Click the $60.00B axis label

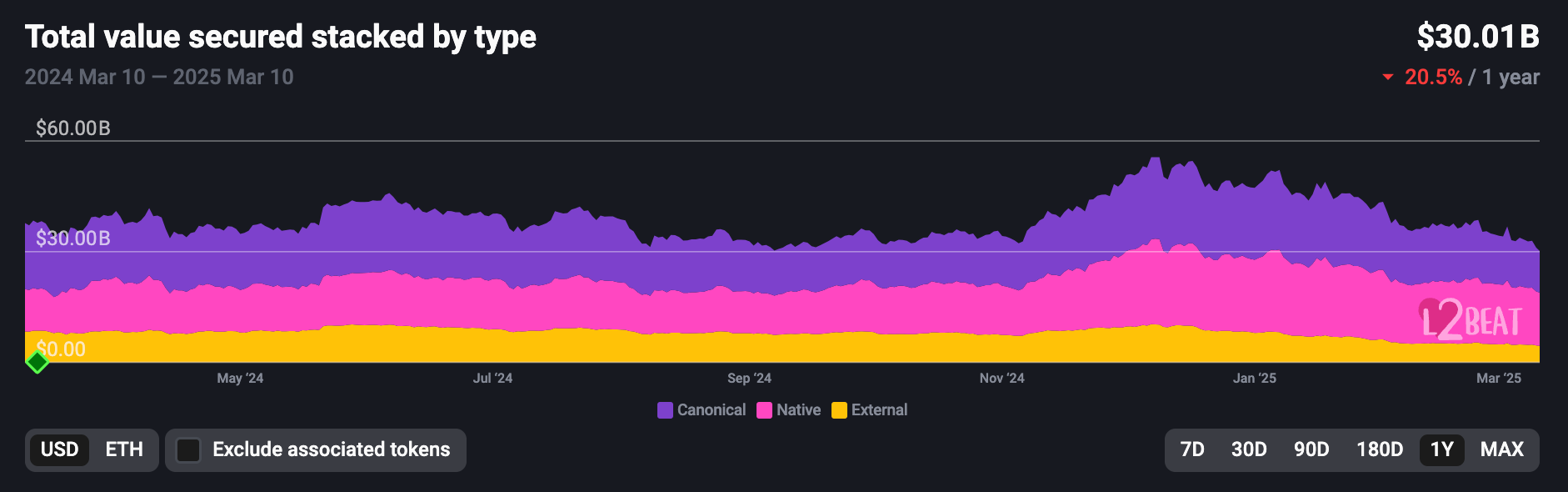(x=73, y=128)
